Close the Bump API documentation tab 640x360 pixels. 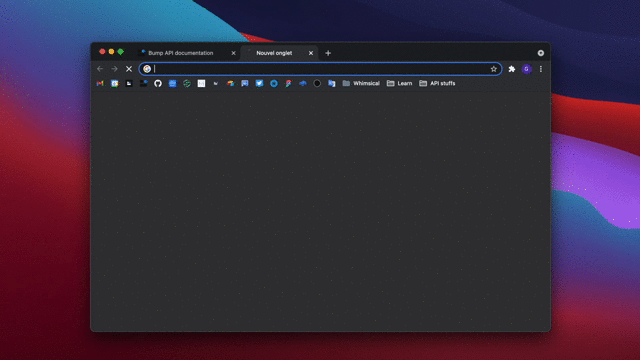tap(233, 53)
